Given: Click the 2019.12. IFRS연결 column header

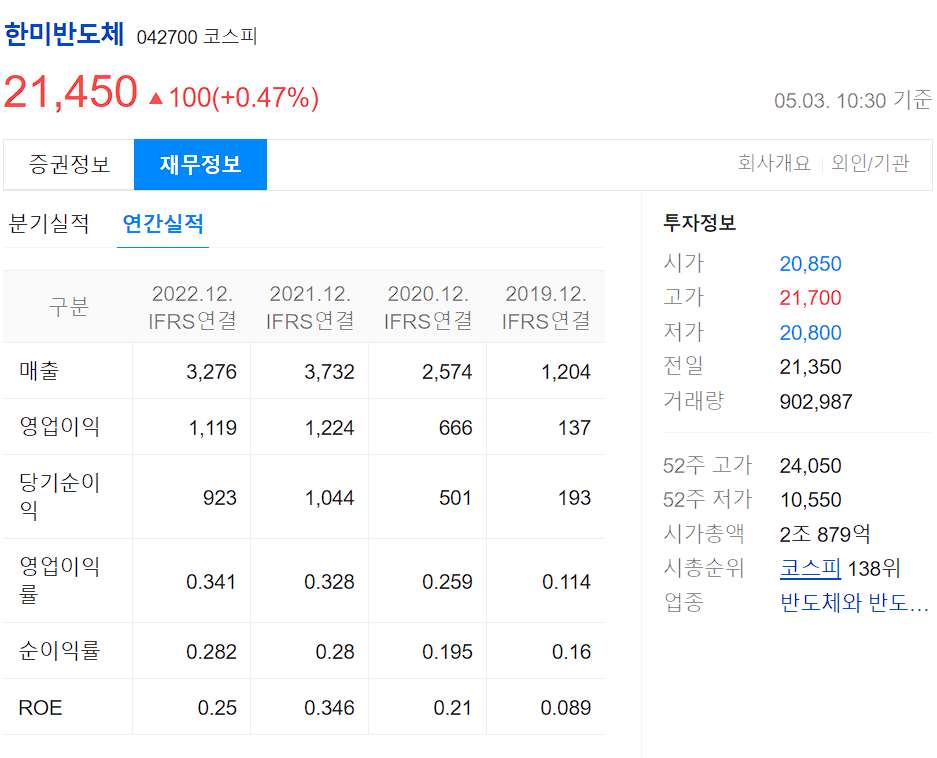Looking at the screenshot, I should pos(546,307).
